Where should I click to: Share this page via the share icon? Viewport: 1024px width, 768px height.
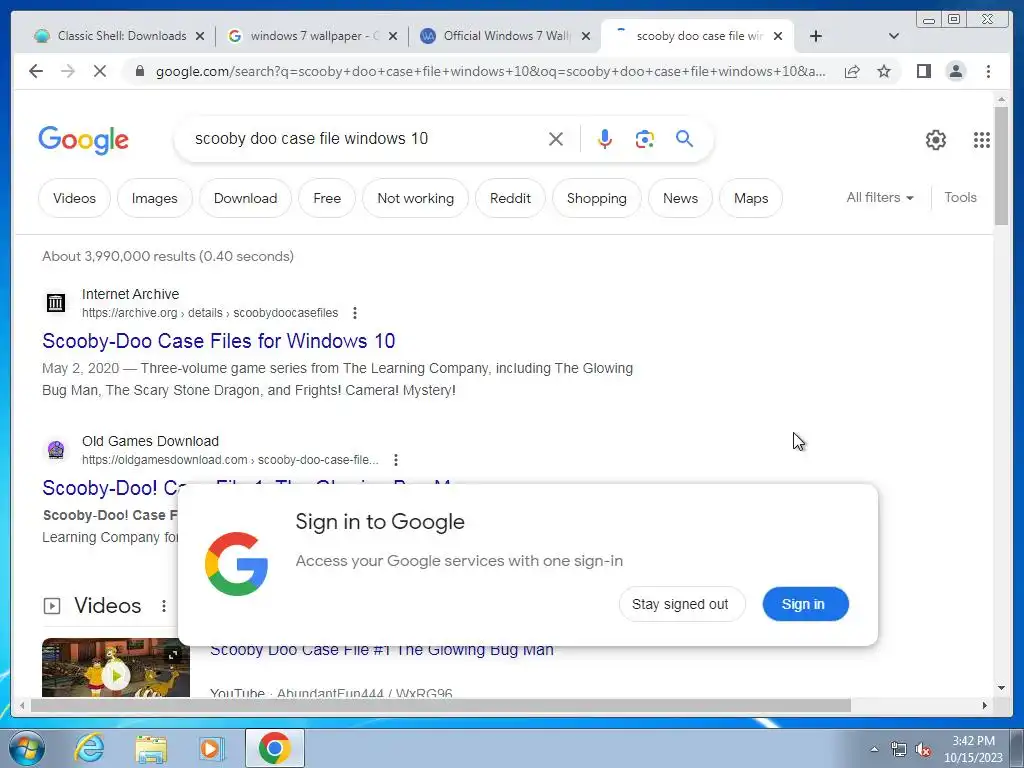(x=852, y=71)
